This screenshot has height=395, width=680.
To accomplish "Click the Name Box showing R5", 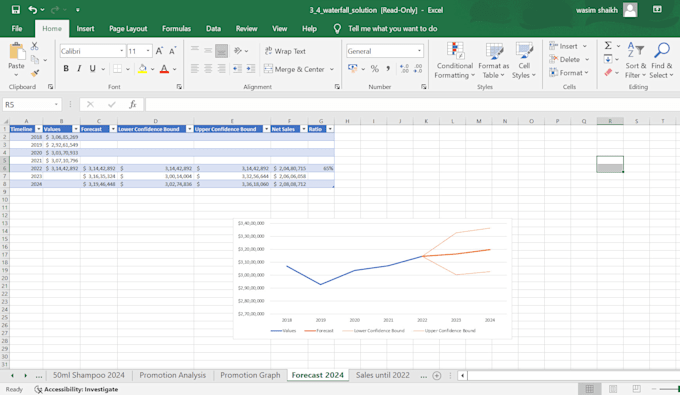I will pyautogui.click(x=32, y=104).
